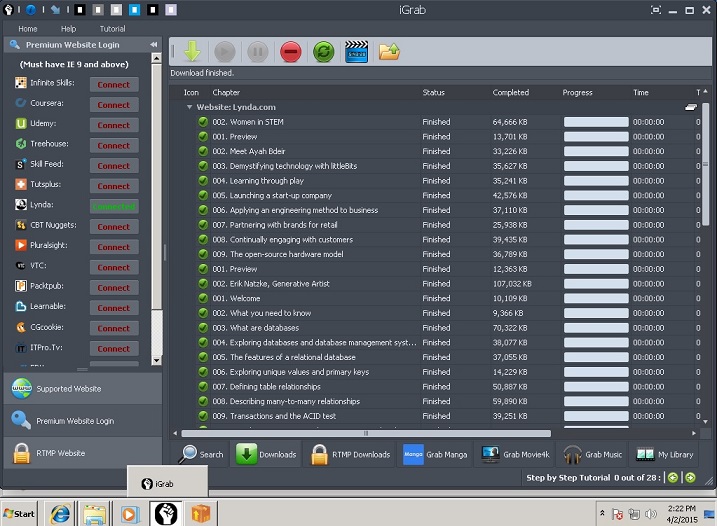Connect to ITPro.Tv
Viewport: 717px width, 526px height.
point(114,349)
